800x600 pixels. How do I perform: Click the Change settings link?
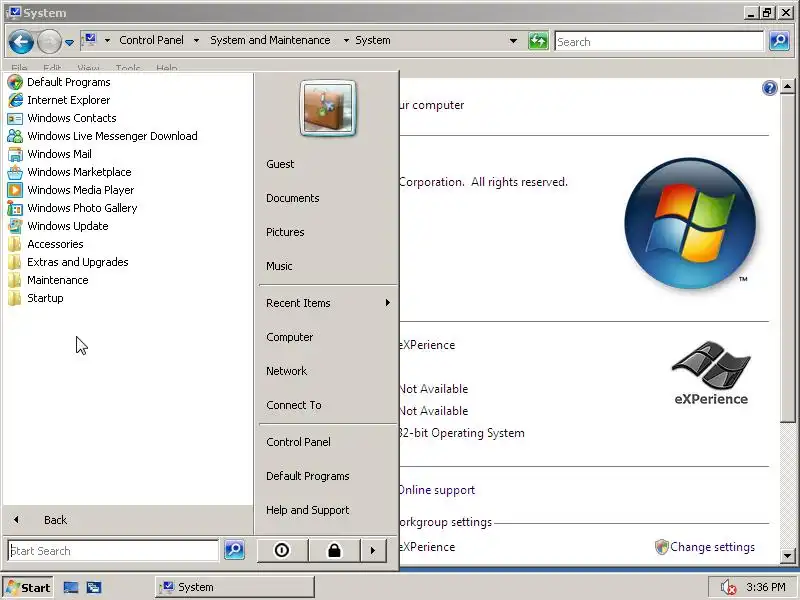pos(712,547)
